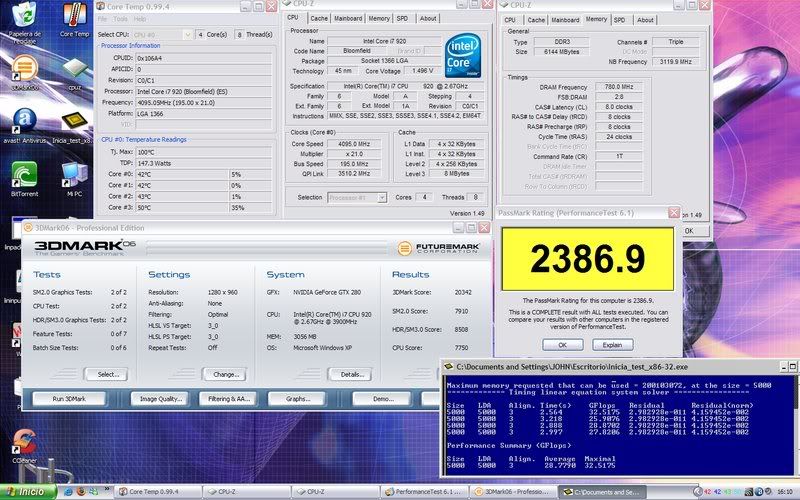Open the About tab in the CPU-Z processor window
The width and height of the screenshot is (800, 500).
428,18
